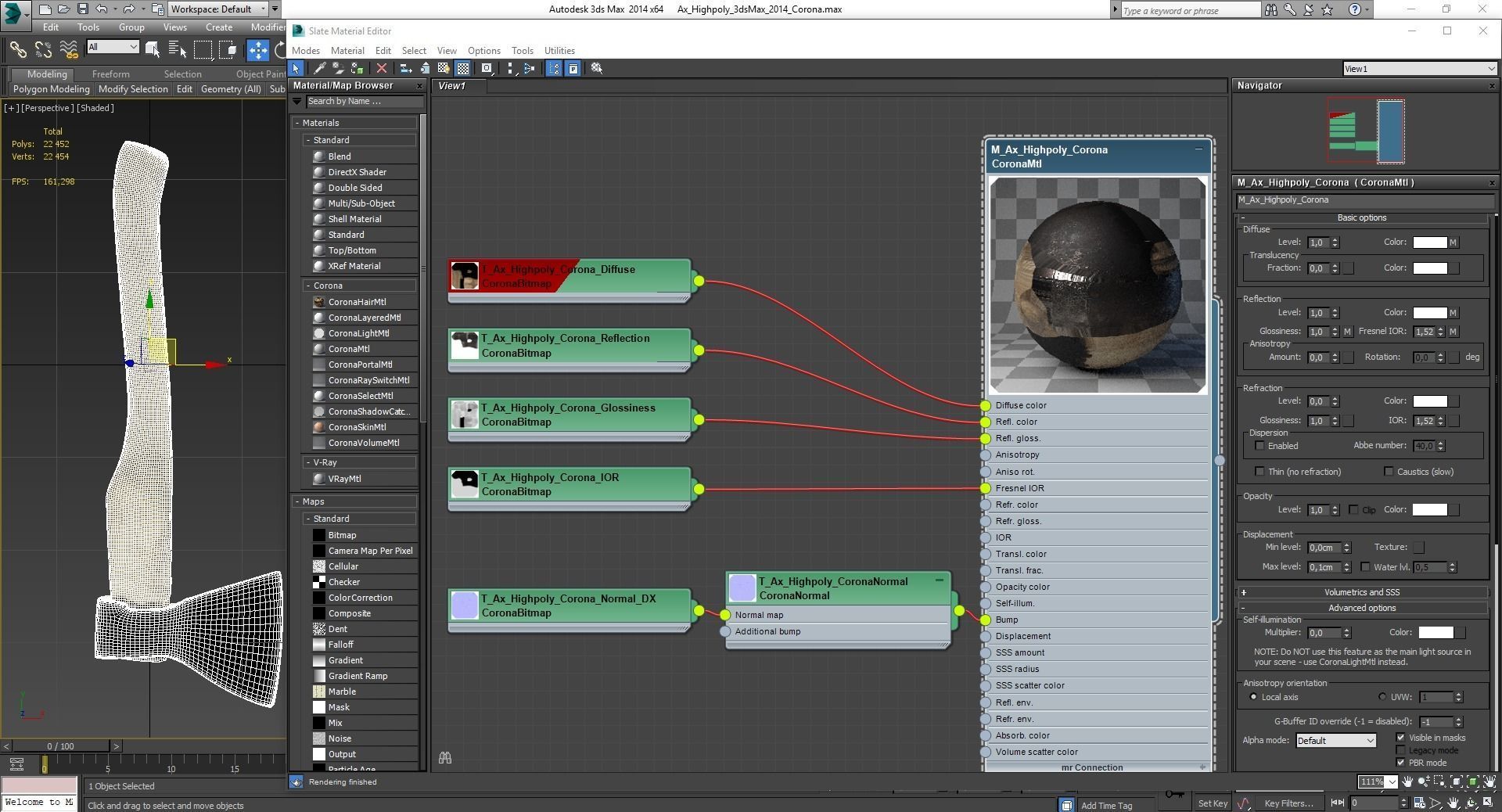
Task: Delete selected node with red X icon
Action: click(382, 69)
